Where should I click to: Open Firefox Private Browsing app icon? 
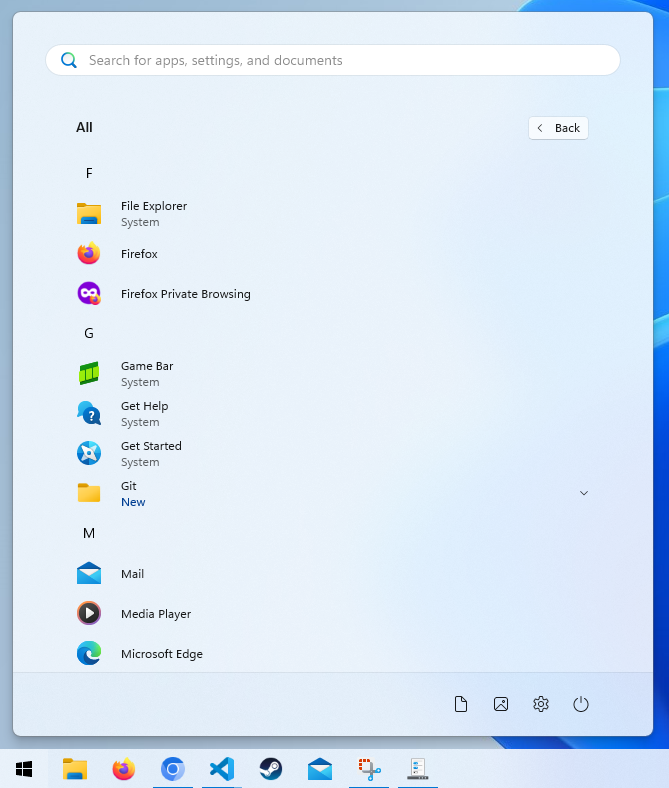(x=89, y=293)
